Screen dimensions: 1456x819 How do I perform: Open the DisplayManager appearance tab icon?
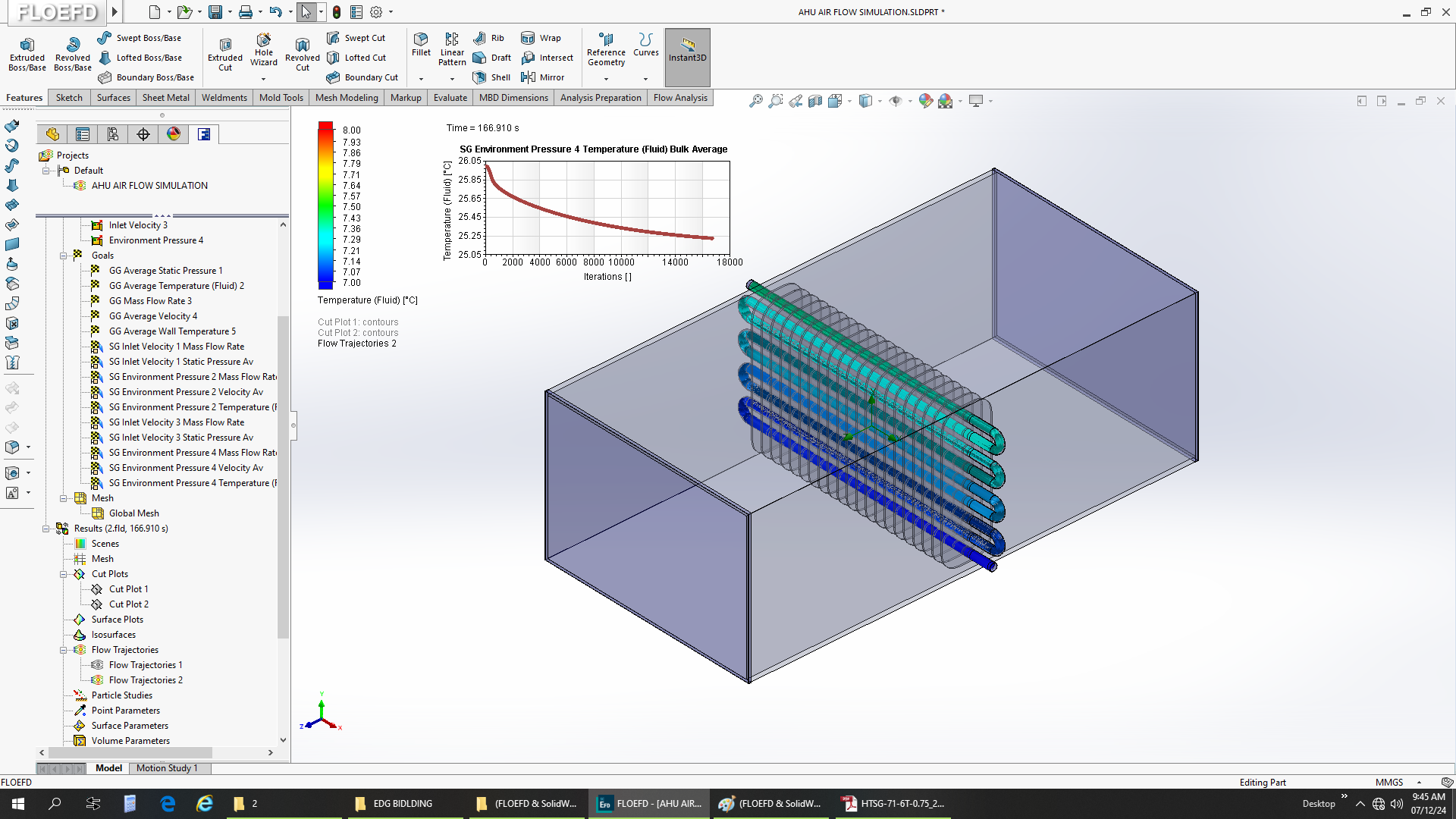pyautogui.click(x=174, y=134)
